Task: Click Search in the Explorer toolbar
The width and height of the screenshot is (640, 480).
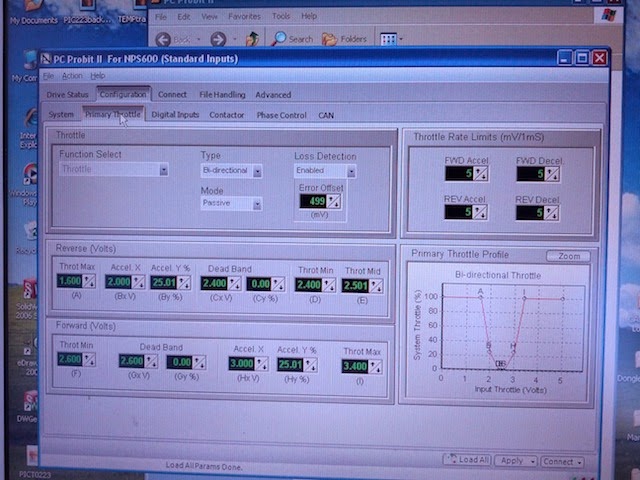Action: click(x=293, y=39)
